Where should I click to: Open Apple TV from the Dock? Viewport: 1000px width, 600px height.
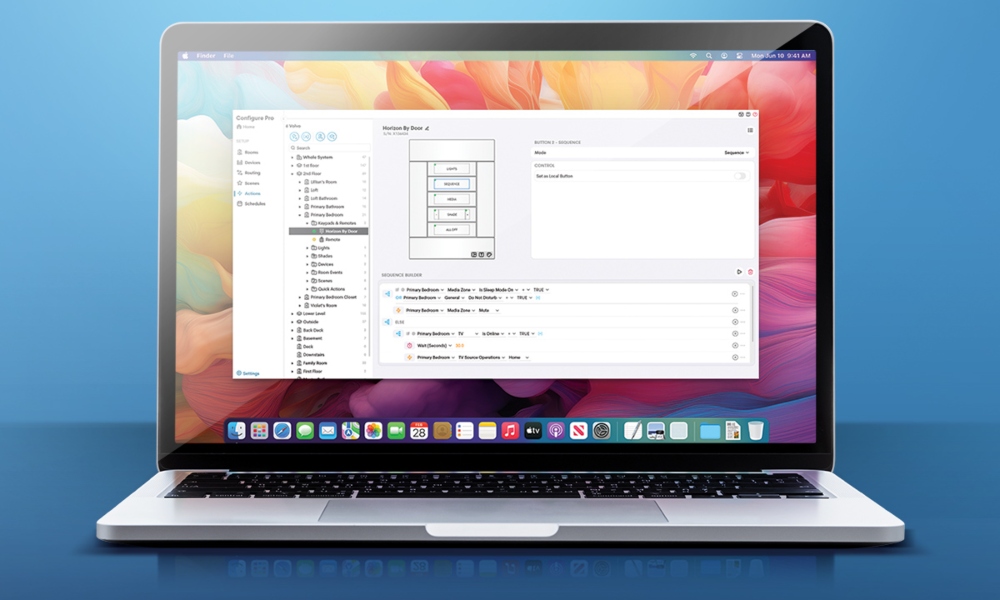click(533, 431)
